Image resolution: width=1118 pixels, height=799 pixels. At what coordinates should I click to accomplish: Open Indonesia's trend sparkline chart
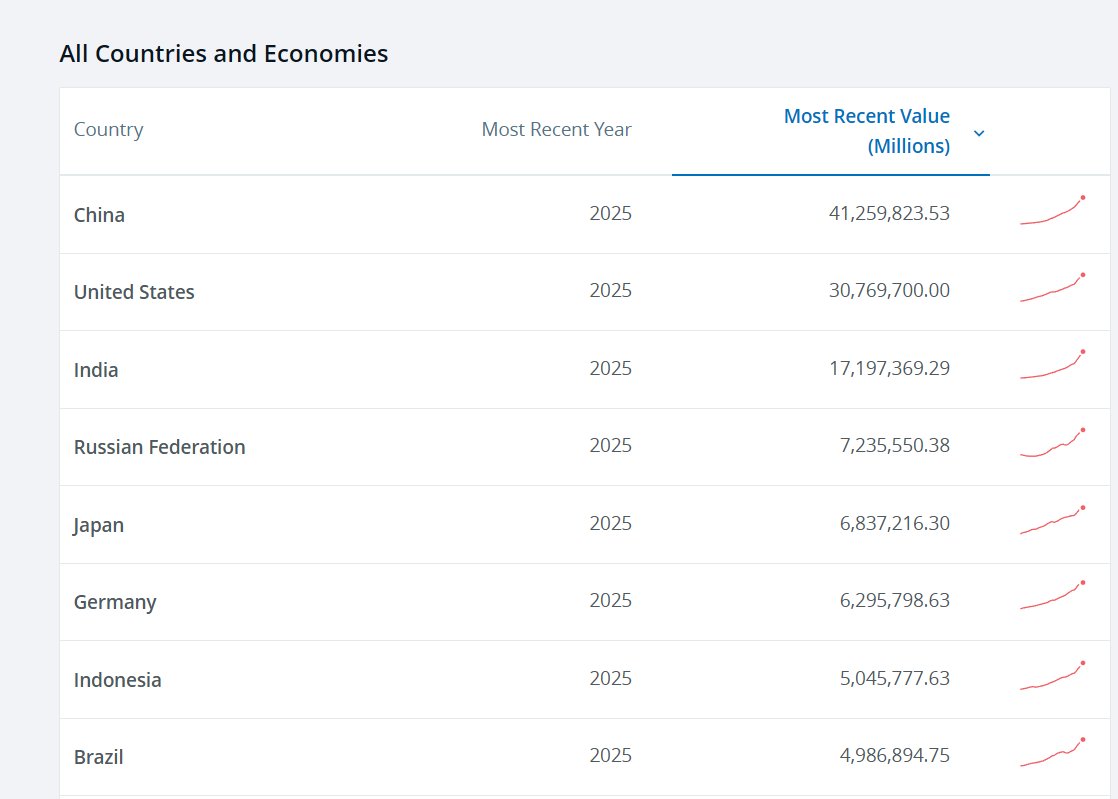coord(1052,676)
